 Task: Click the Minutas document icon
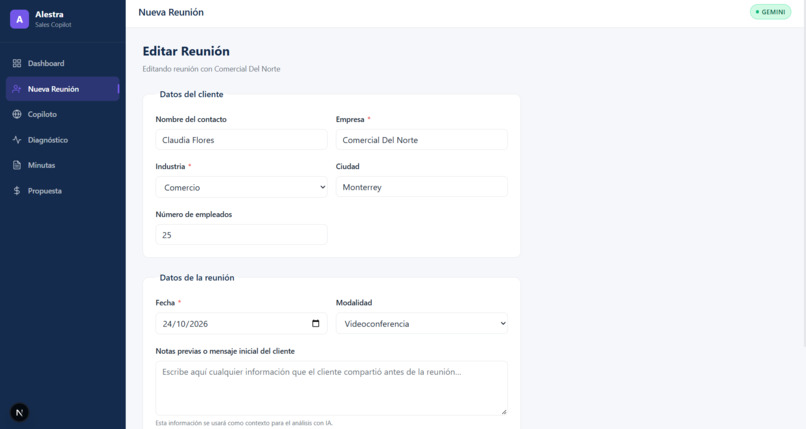point(17,165)
